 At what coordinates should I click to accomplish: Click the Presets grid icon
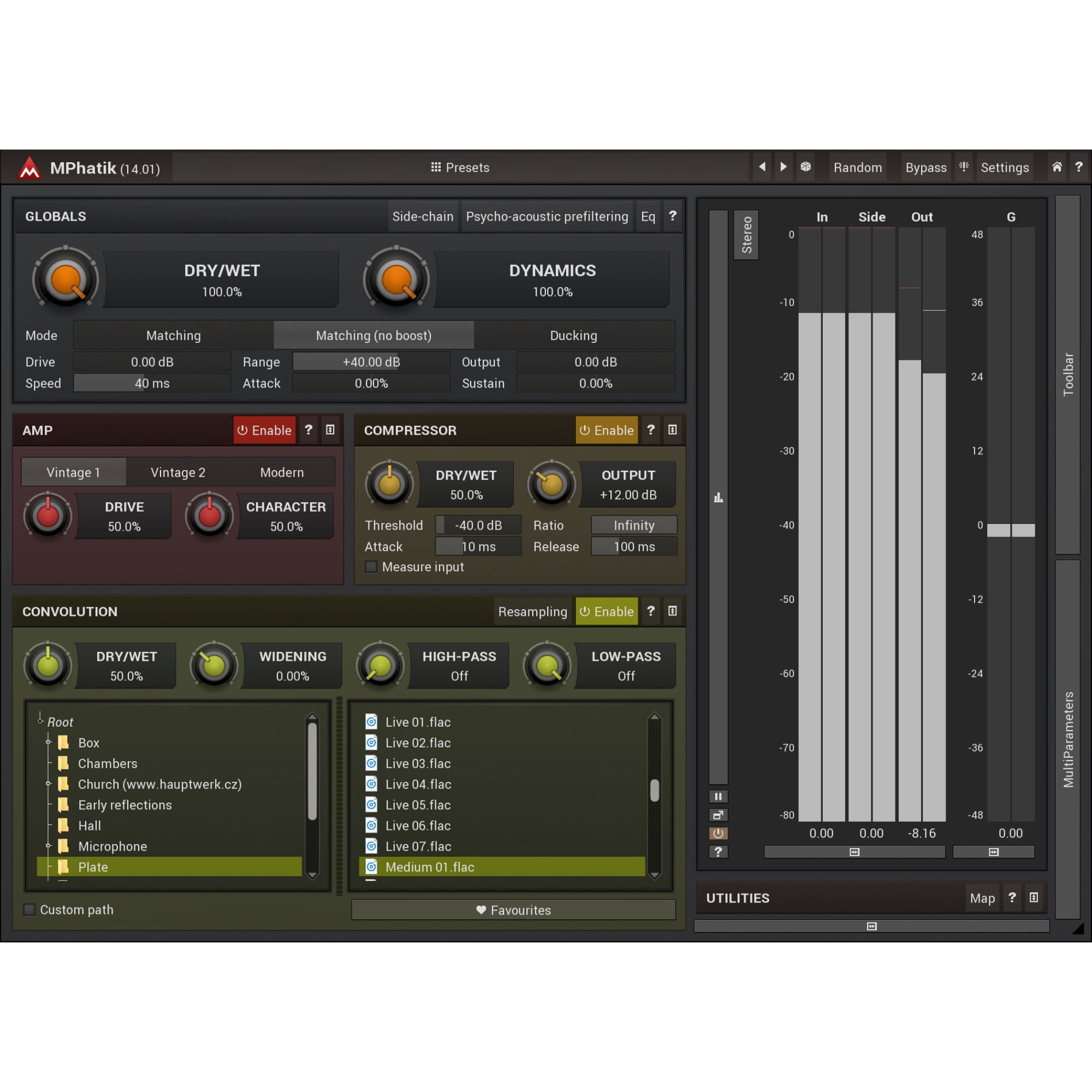436,167
